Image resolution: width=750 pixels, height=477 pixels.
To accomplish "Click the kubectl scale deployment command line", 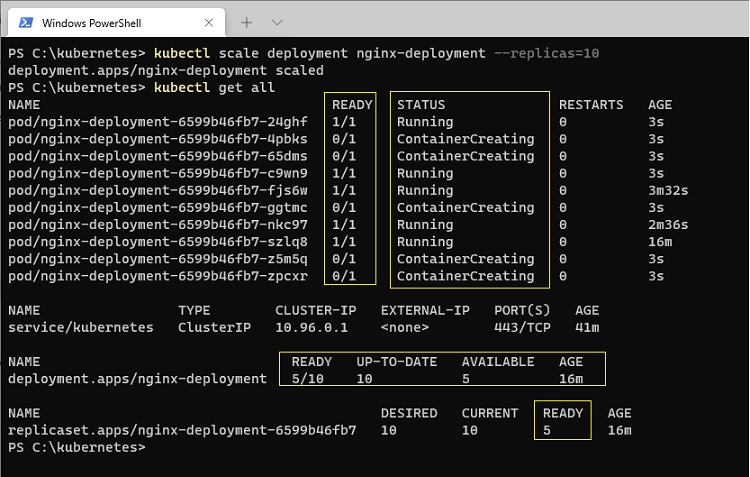I will point(304,53).
